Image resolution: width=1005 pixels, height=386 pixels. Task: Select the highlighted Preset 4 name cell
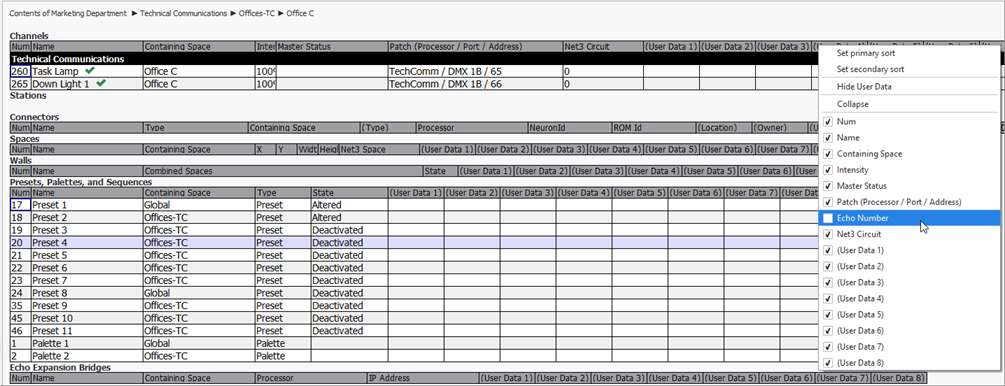point(87,242)
